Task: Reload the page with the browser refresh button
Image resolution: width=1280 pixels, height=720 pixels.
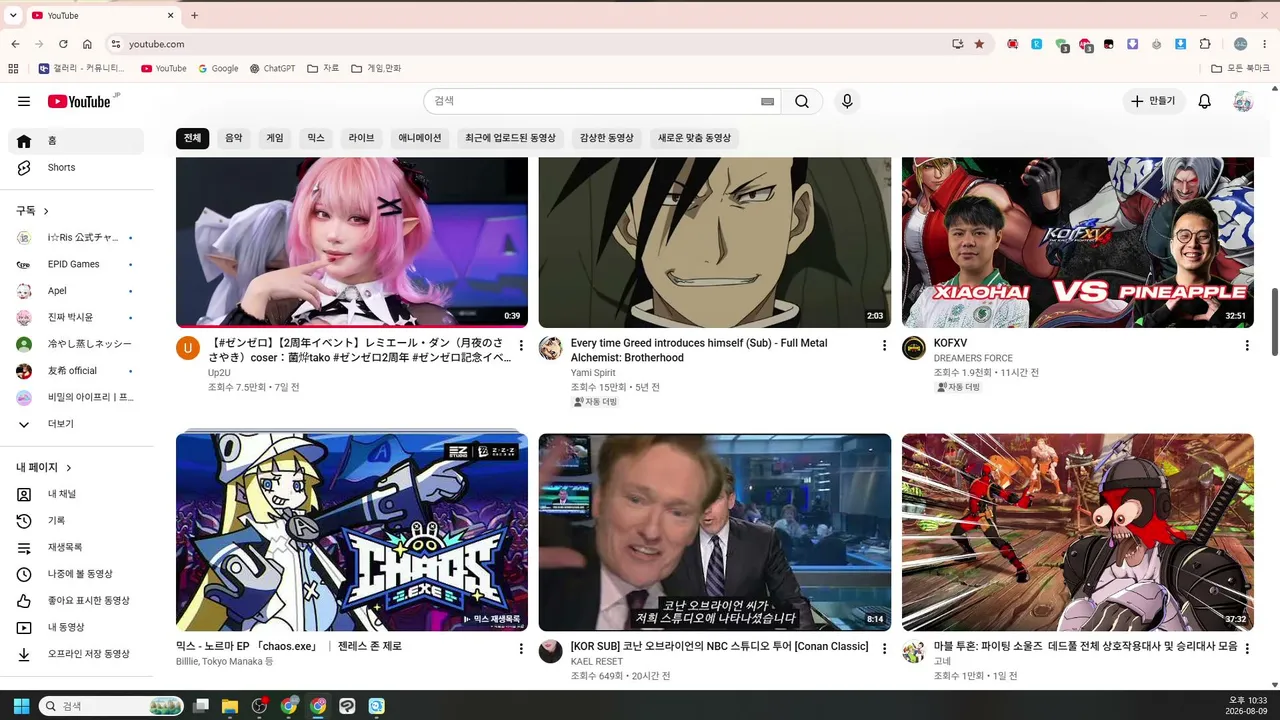Action: point(63,44)
